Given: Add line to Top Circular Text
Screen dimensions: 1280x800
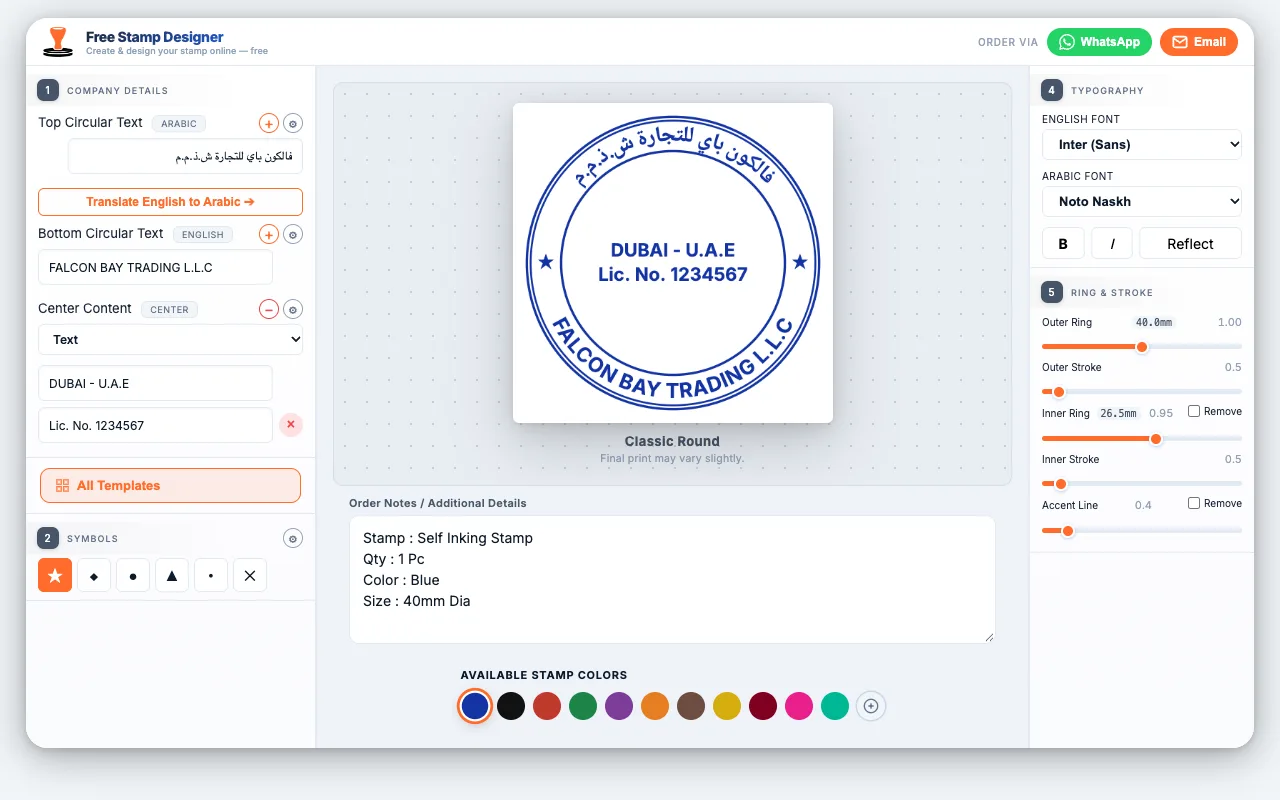Looking at the screenshot, I should 269,123.
